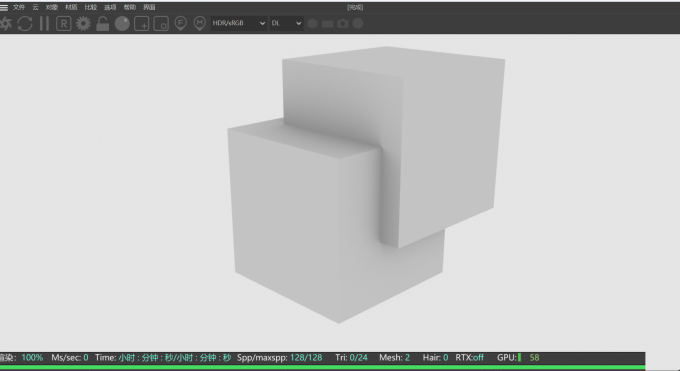Image resolution: width=680 pixels, height=371 pixels.
Task: Click the Octane send scene and render icon
Action: [x=5, y=23]
